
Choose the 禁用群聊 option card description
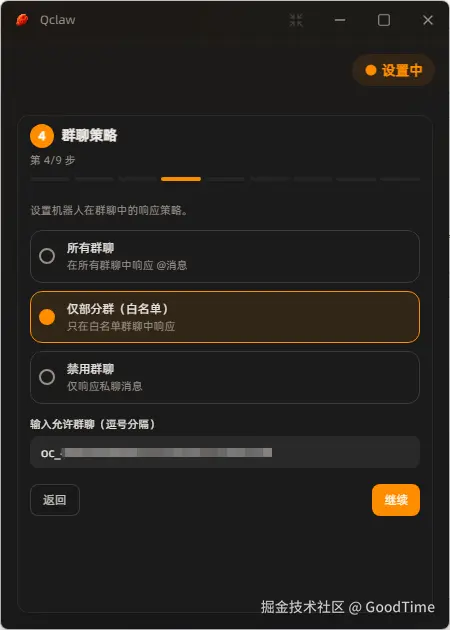(104, 387)
